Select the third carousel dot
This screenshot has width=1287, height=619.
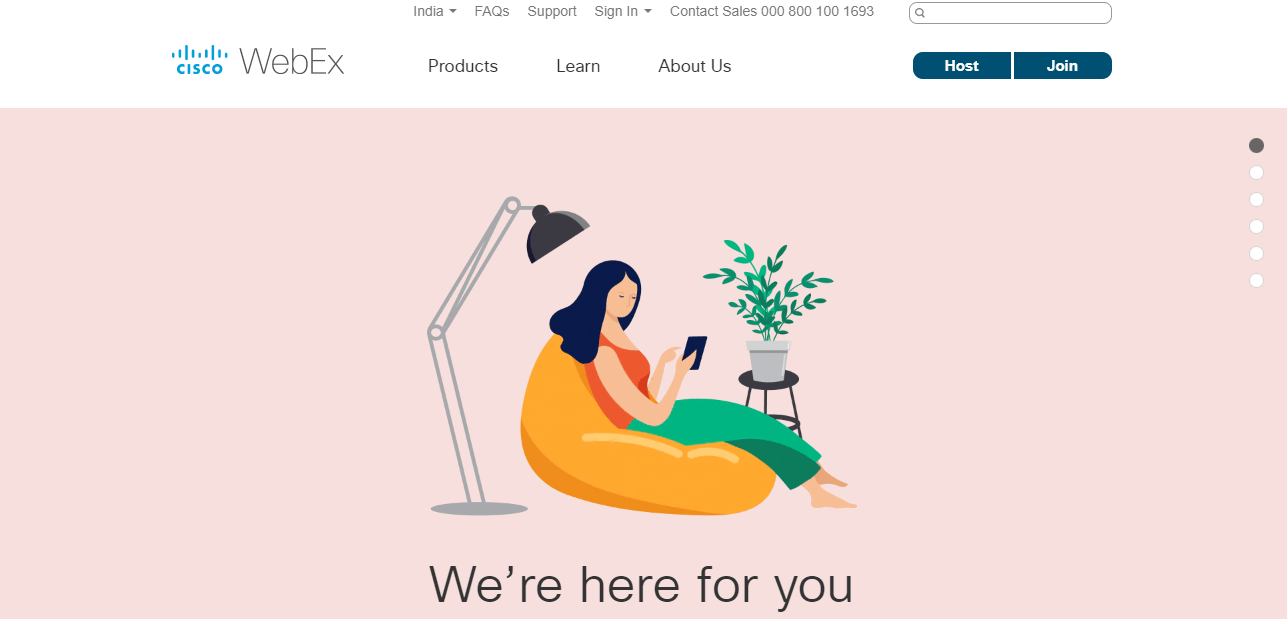click(1256, 199)
